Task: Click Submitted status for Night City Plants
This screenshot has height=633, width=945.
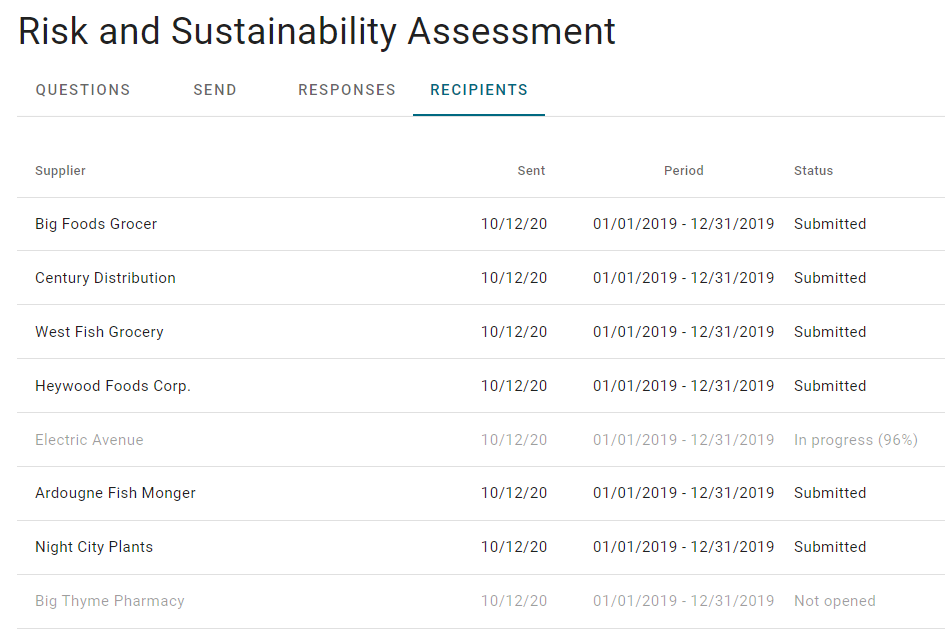Action: (x=830, y=547)
